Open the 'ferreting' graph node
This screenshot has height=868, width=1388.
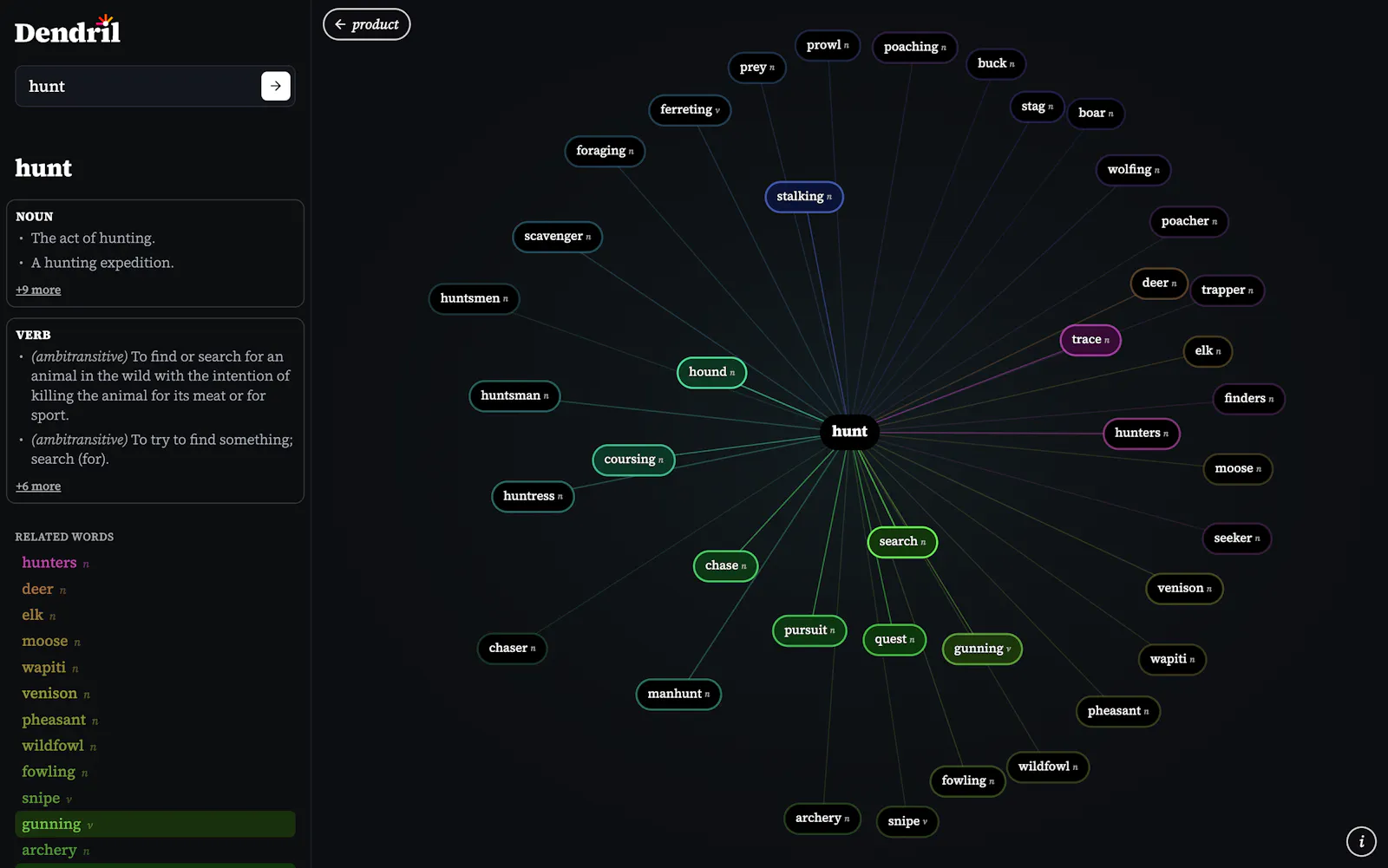(690, 109)
